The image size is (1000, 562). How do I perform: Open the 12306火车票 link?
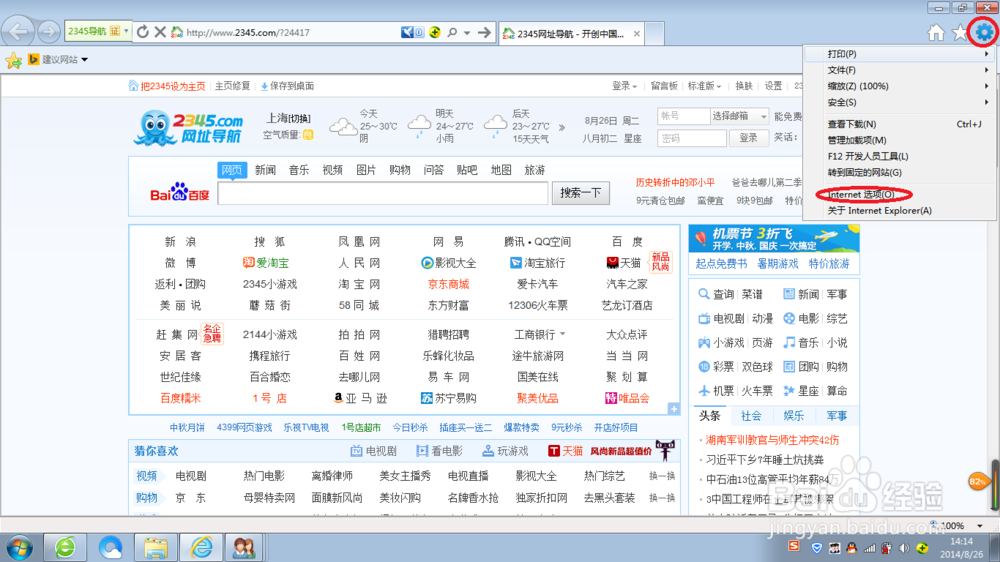538,305
